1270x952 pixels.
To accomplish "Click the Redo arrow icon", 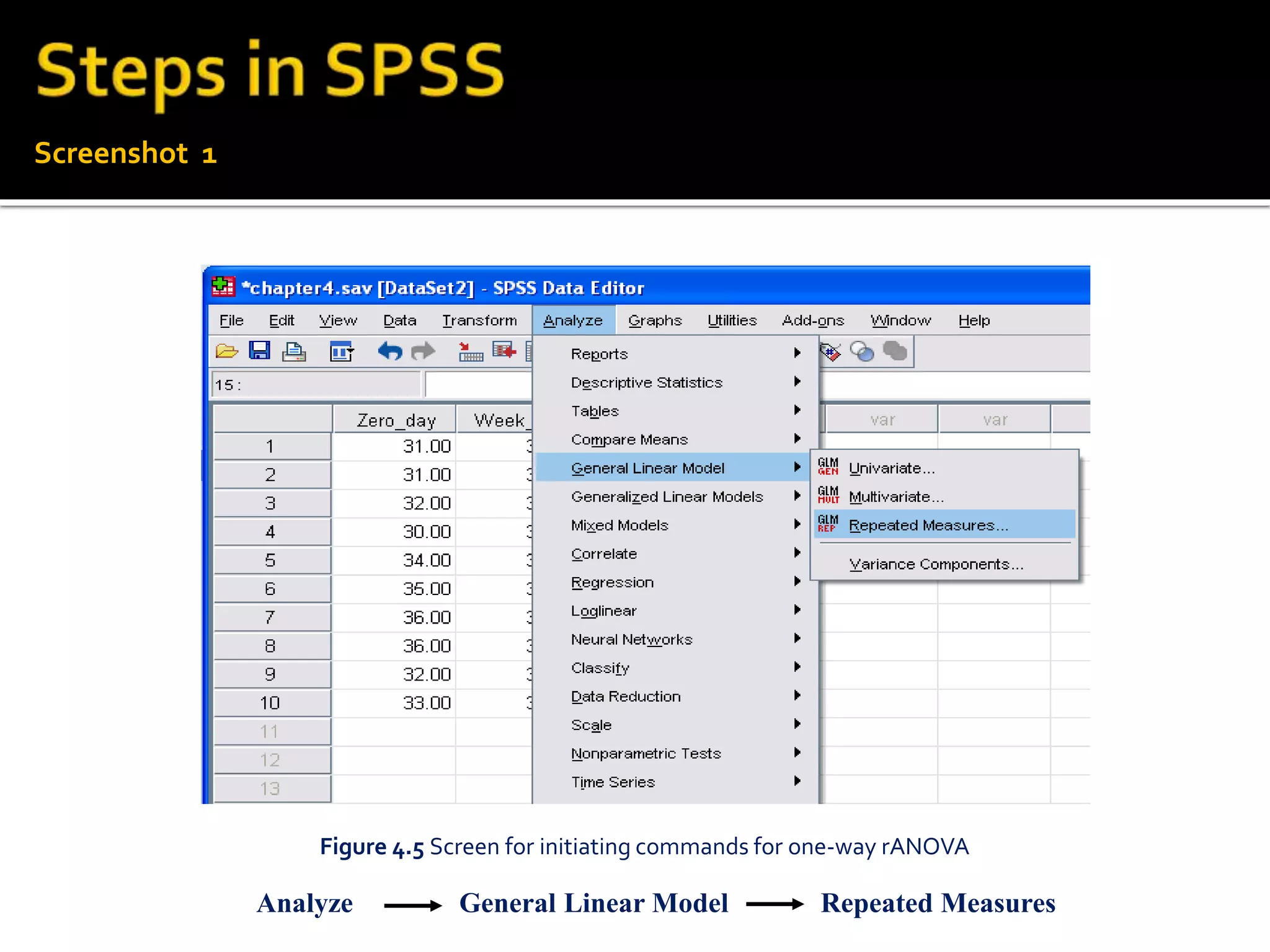I will coord(424,351).
